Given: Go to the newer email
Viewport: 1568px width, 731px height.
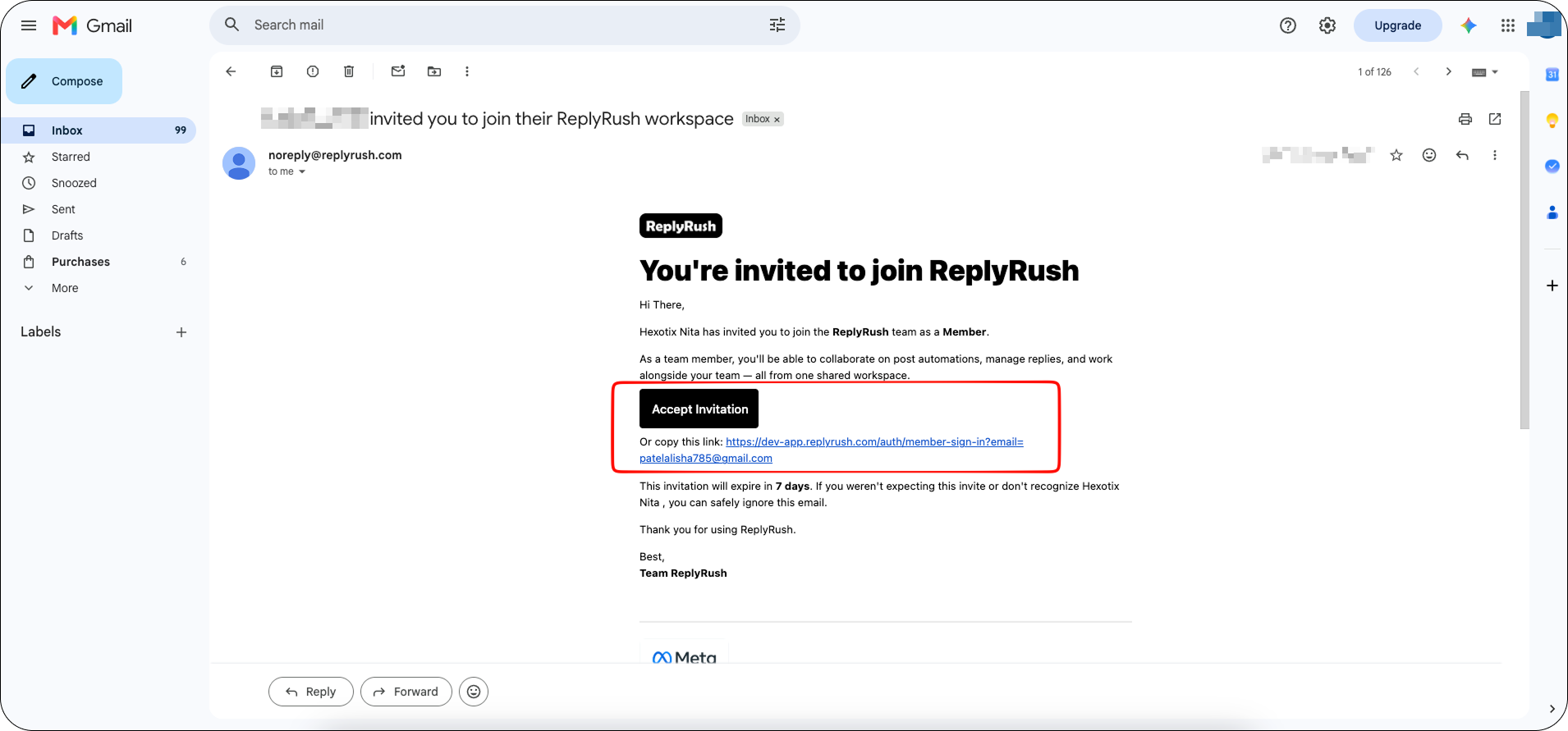Looking at the screenshot, I should pos(1416,71).
